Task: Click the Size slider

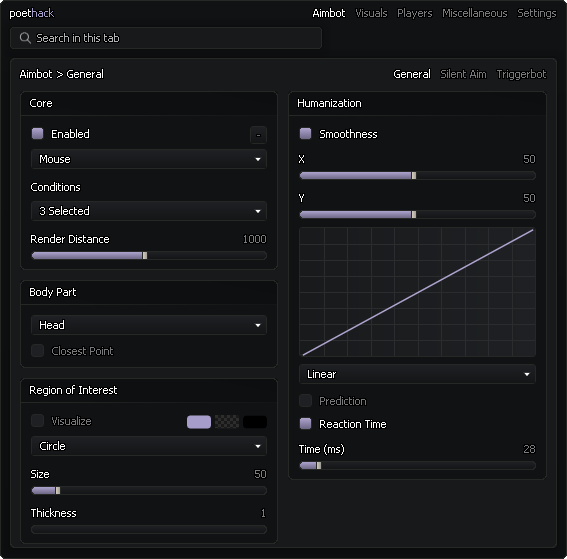Action: click(149, 491)
